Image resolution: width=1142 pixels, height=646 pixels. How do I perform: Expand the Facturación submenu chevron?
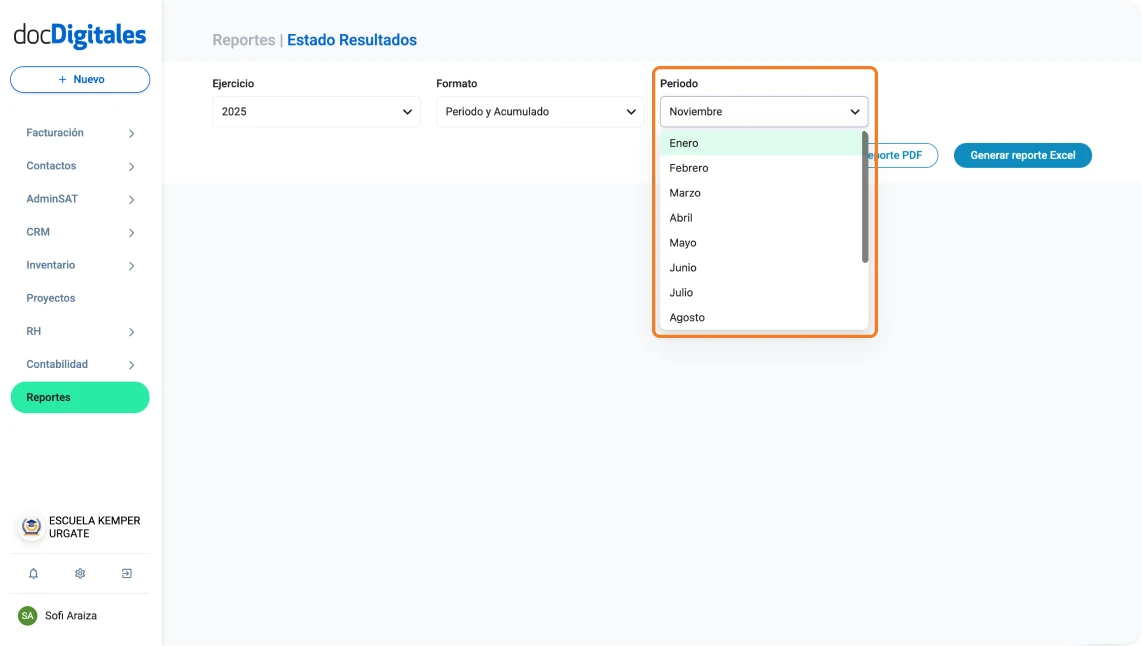[131, 134]
